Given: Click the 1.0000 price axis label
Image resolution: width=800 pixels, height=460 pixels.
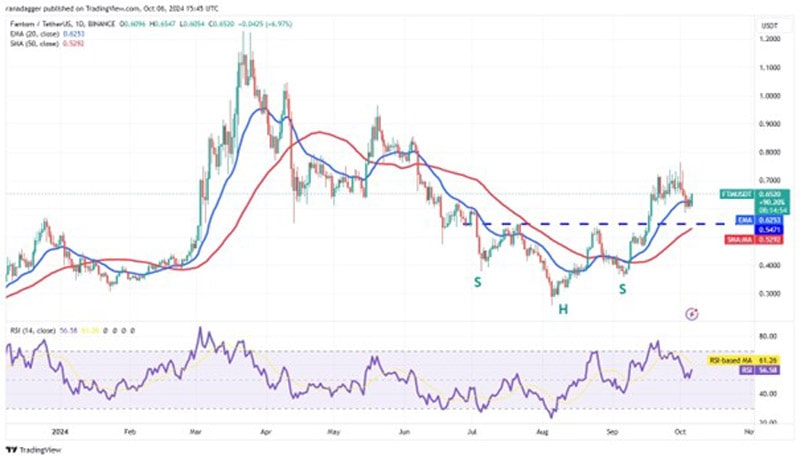Looking at the screenshot, I should [769, 96].
